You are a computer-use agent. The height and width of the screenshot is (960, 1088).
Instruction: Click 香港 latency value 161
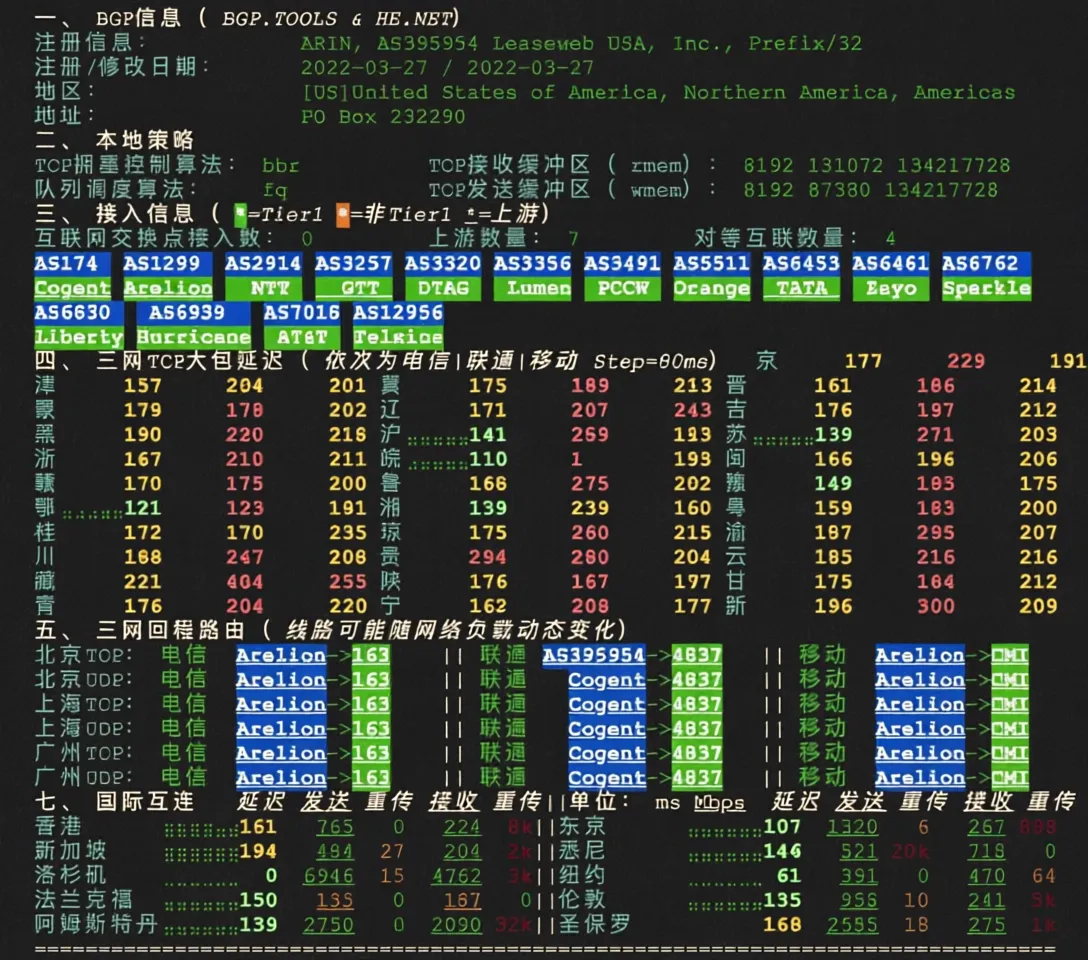coord(257,827)
